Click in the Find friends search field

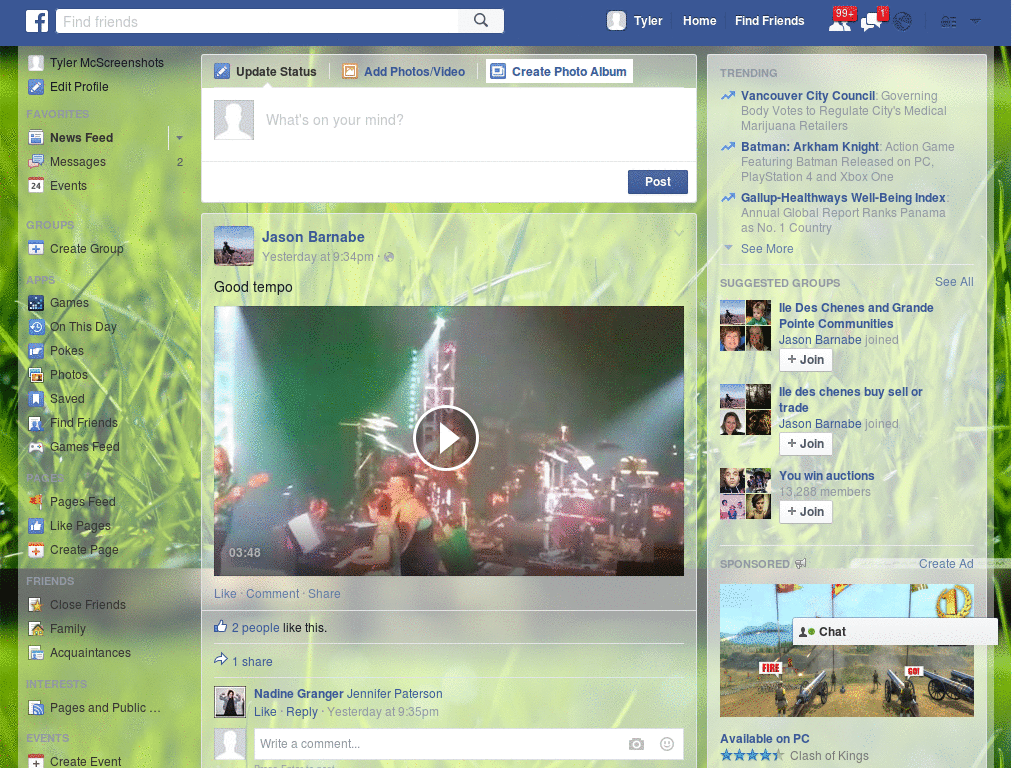(258, 21)
